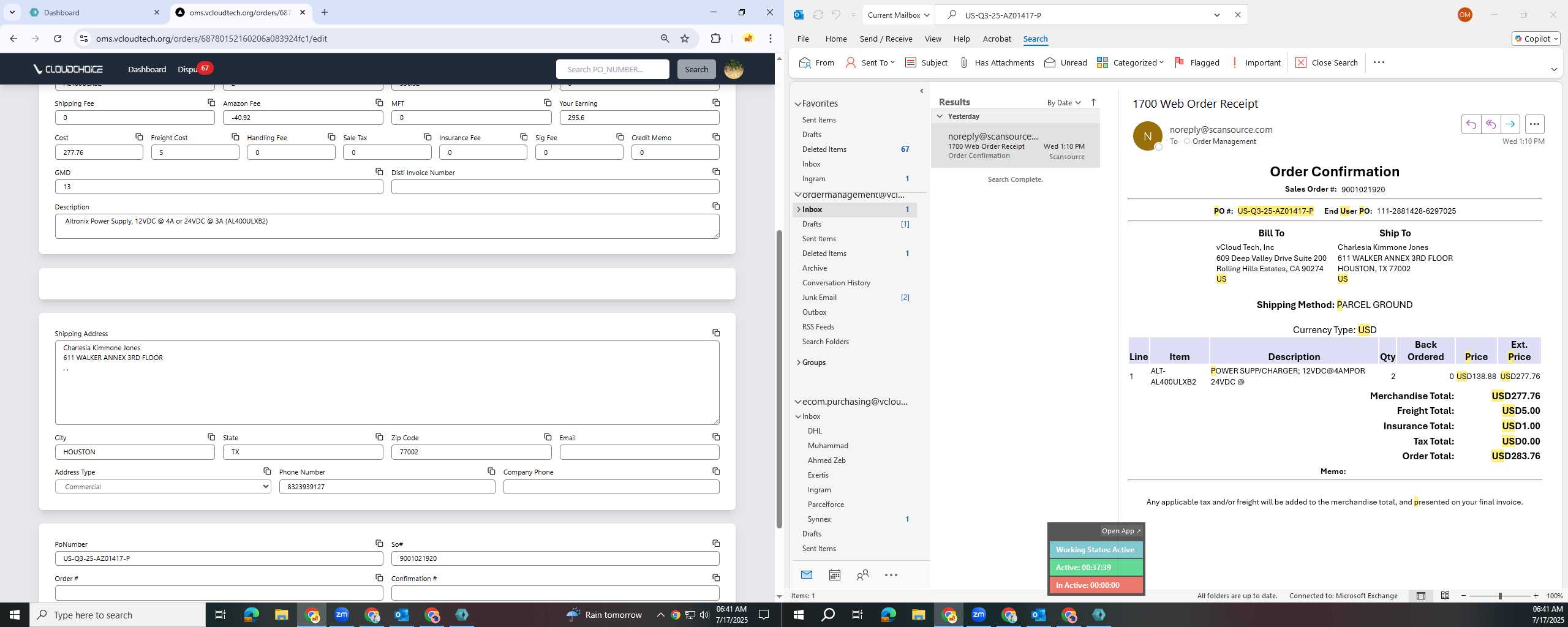1568x627 pixels.
Task: Reply All to the Scansource email
Action: click(x=1490, y=124)
